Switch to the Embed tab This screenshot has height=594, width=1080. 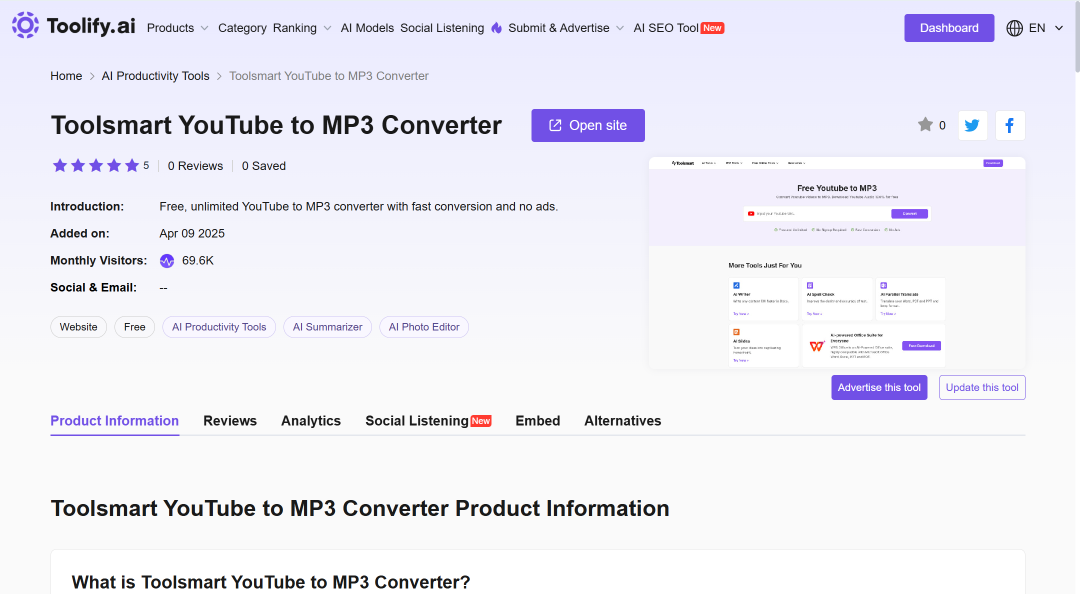tap(538, 421)
